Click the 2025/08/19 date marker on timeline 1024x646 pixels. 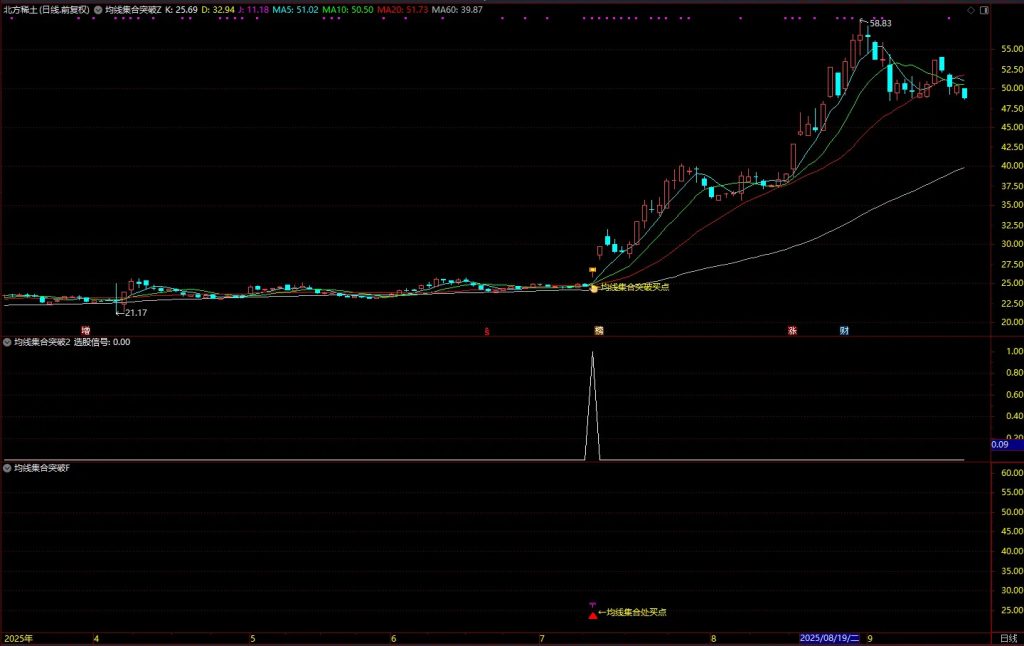click(x=830, y=637)
